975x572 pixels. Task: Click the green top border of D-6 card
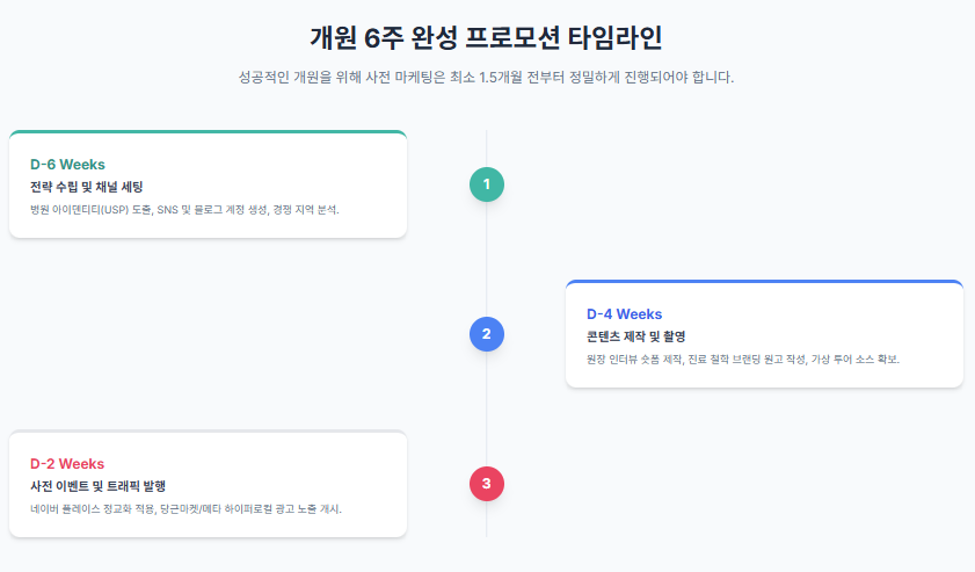[x=208, y=132]
